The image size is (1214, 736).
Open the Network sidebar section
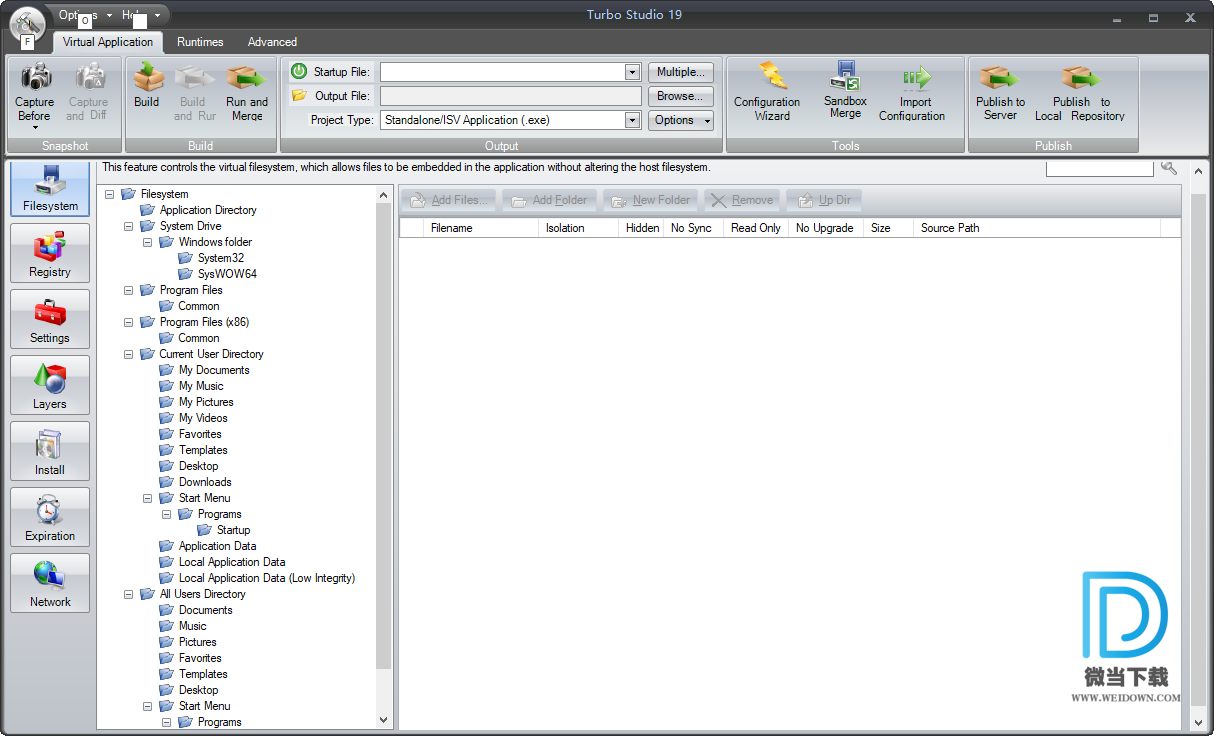(50, 583)
